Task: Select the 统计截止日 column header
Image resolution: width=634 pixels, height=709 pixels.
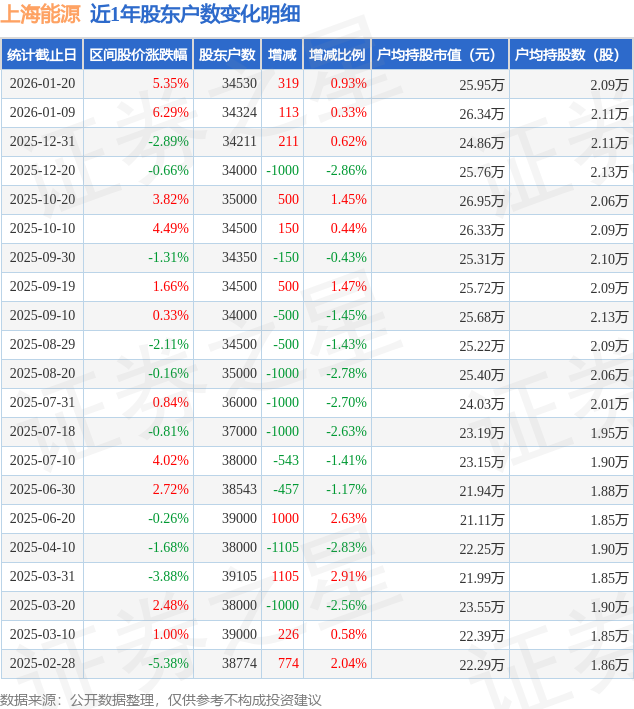Action: click(41, 55)
